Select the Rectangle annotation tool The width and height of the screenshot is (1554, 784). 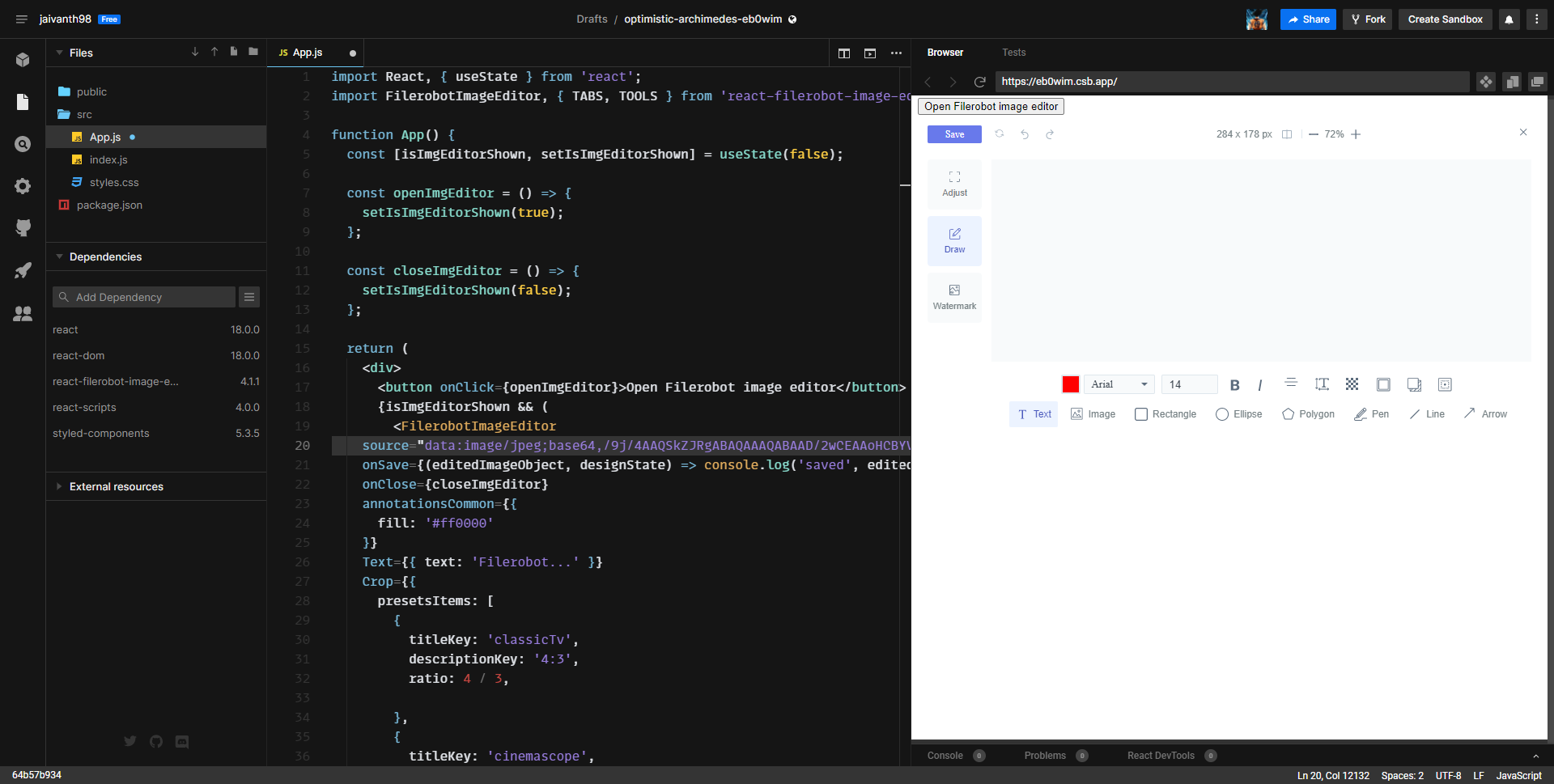1165,413
